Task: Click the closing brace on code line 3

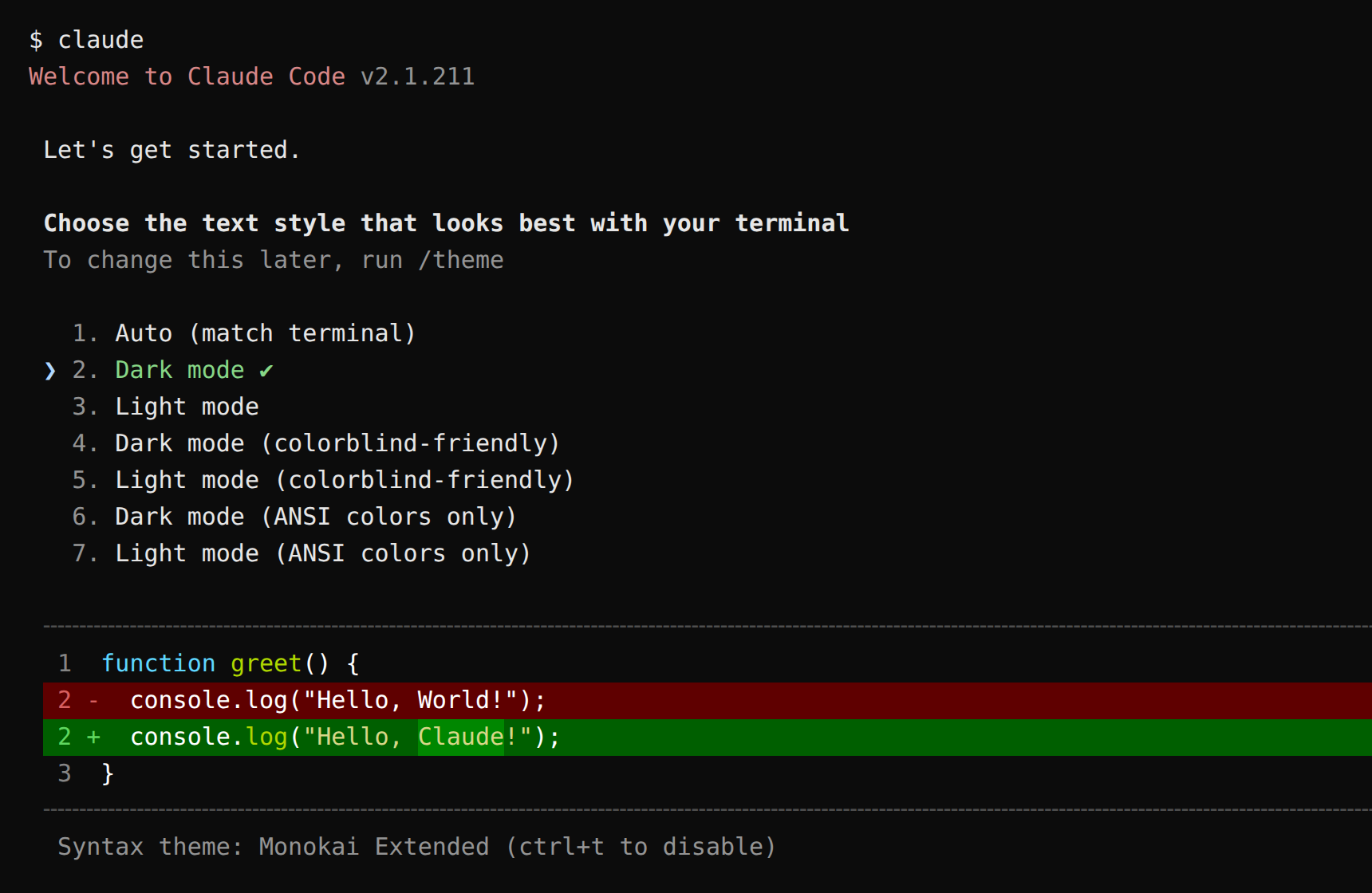Action: pos(108,773)
